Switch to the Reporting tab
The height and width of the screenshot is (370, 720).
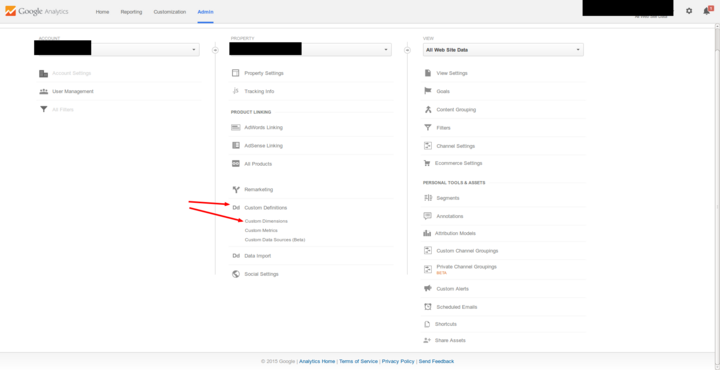pos(131,12)
